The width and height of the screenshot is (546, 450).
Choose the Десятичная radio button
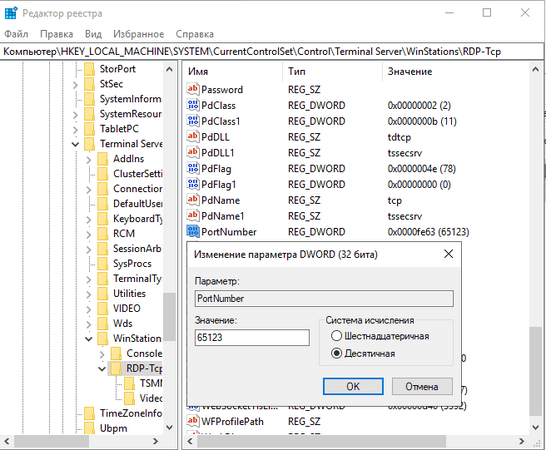tap(336, 354)
